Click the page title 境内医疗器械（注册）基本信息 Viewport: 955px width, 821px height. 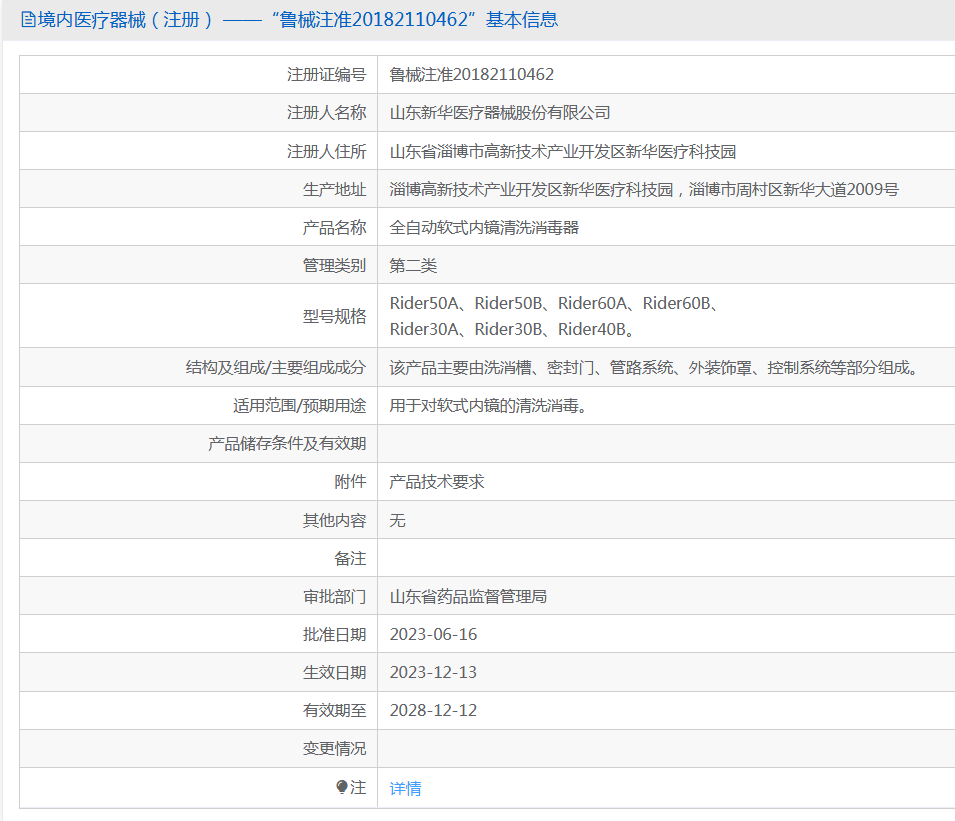[298, 20]
